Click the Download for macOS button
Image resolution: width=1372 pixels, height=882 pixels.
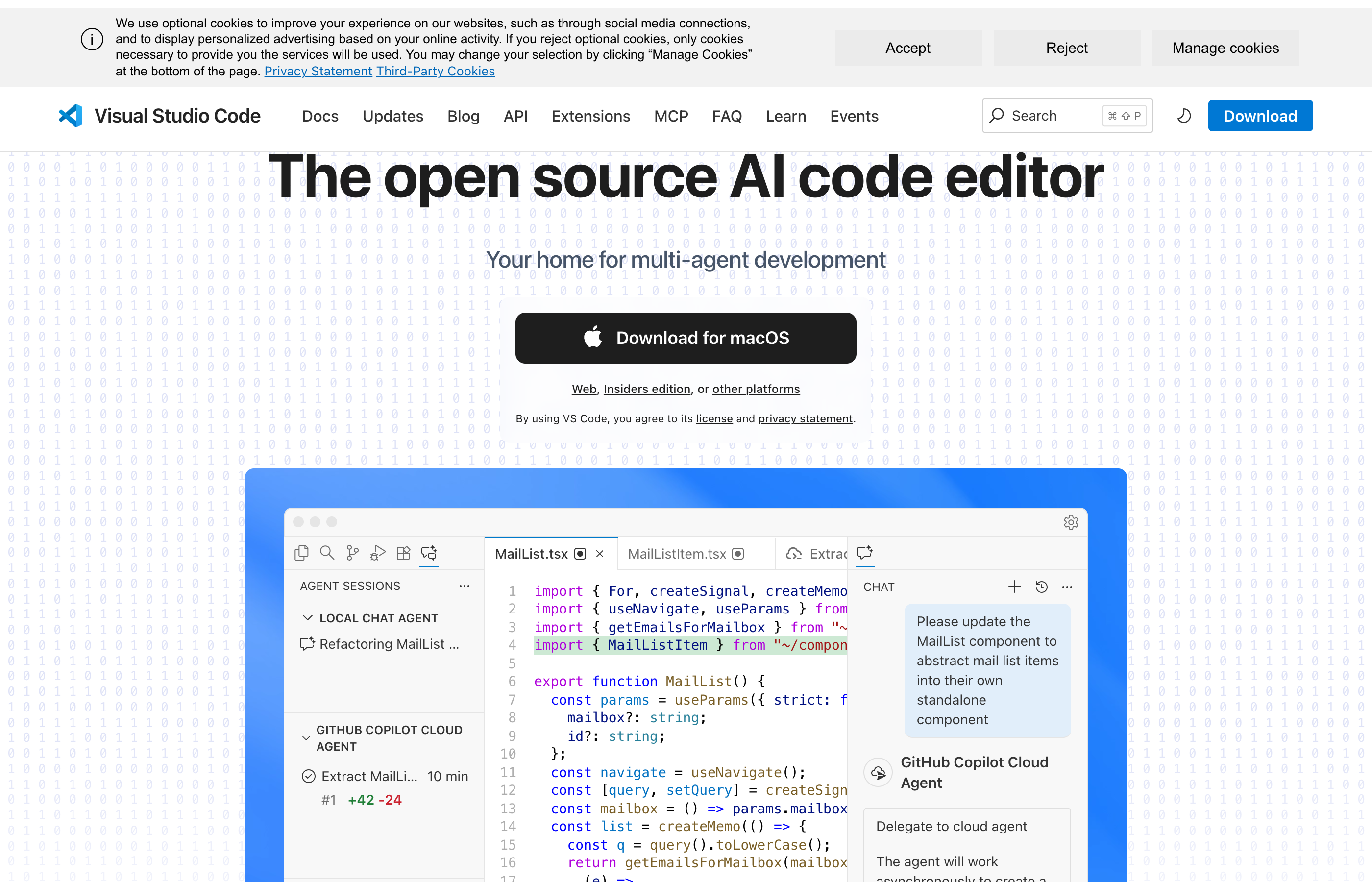coord(686,338)
